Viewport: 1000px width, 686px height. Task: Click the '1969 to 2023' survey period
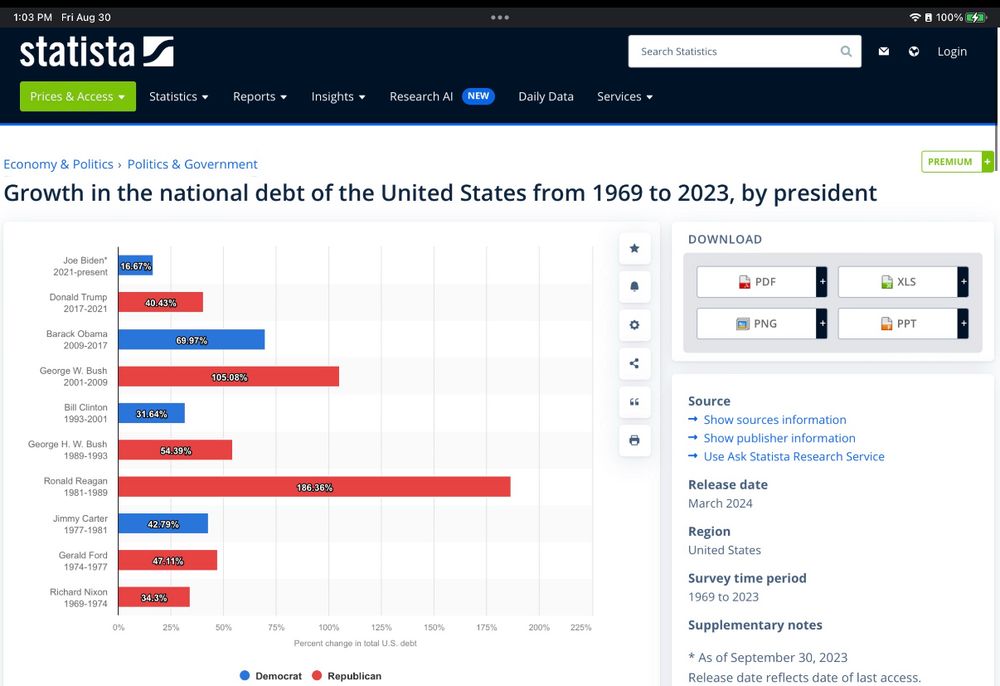pos(723,597)
